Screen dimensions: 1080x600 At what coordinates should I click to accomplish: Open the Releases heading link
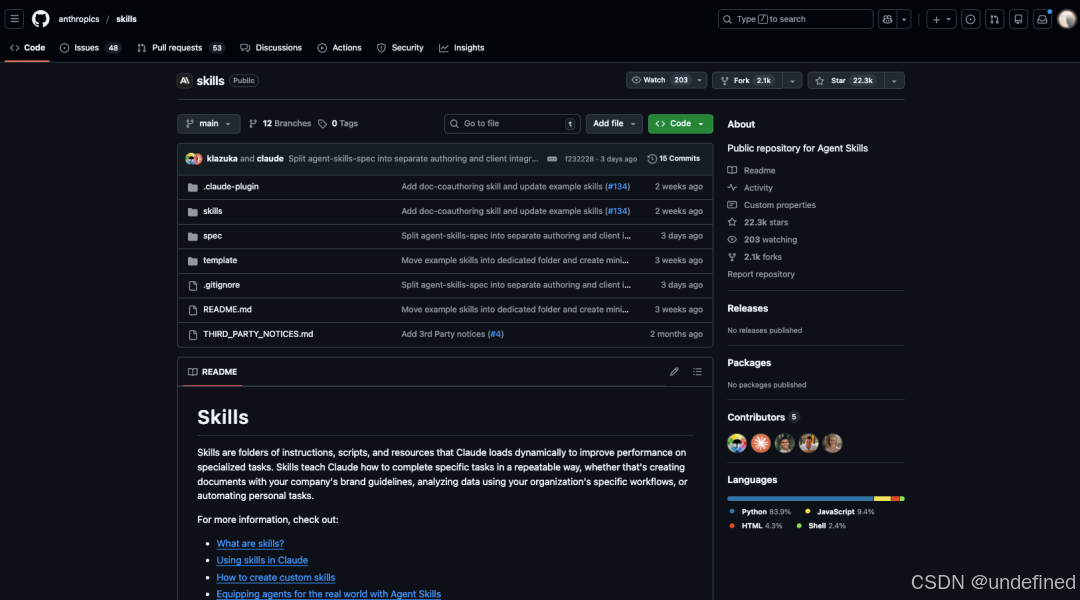click(x=747, y=309)
